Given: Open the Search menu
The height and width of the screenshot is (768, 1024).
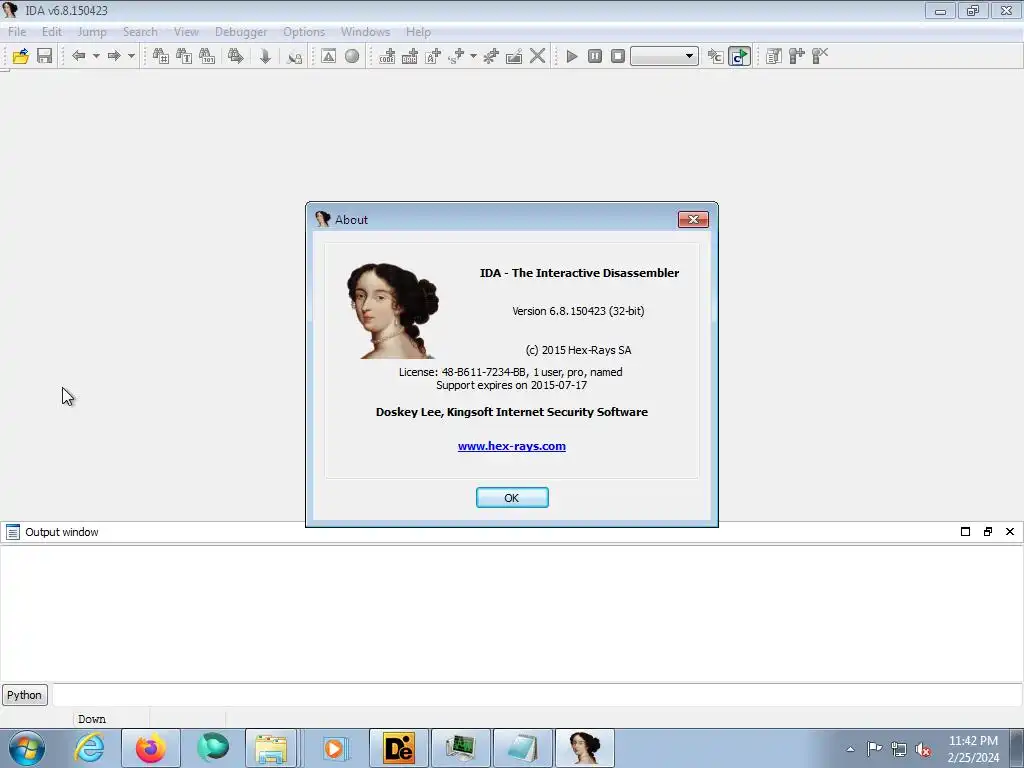Looking at the screenshot, I should coord(140,31).
